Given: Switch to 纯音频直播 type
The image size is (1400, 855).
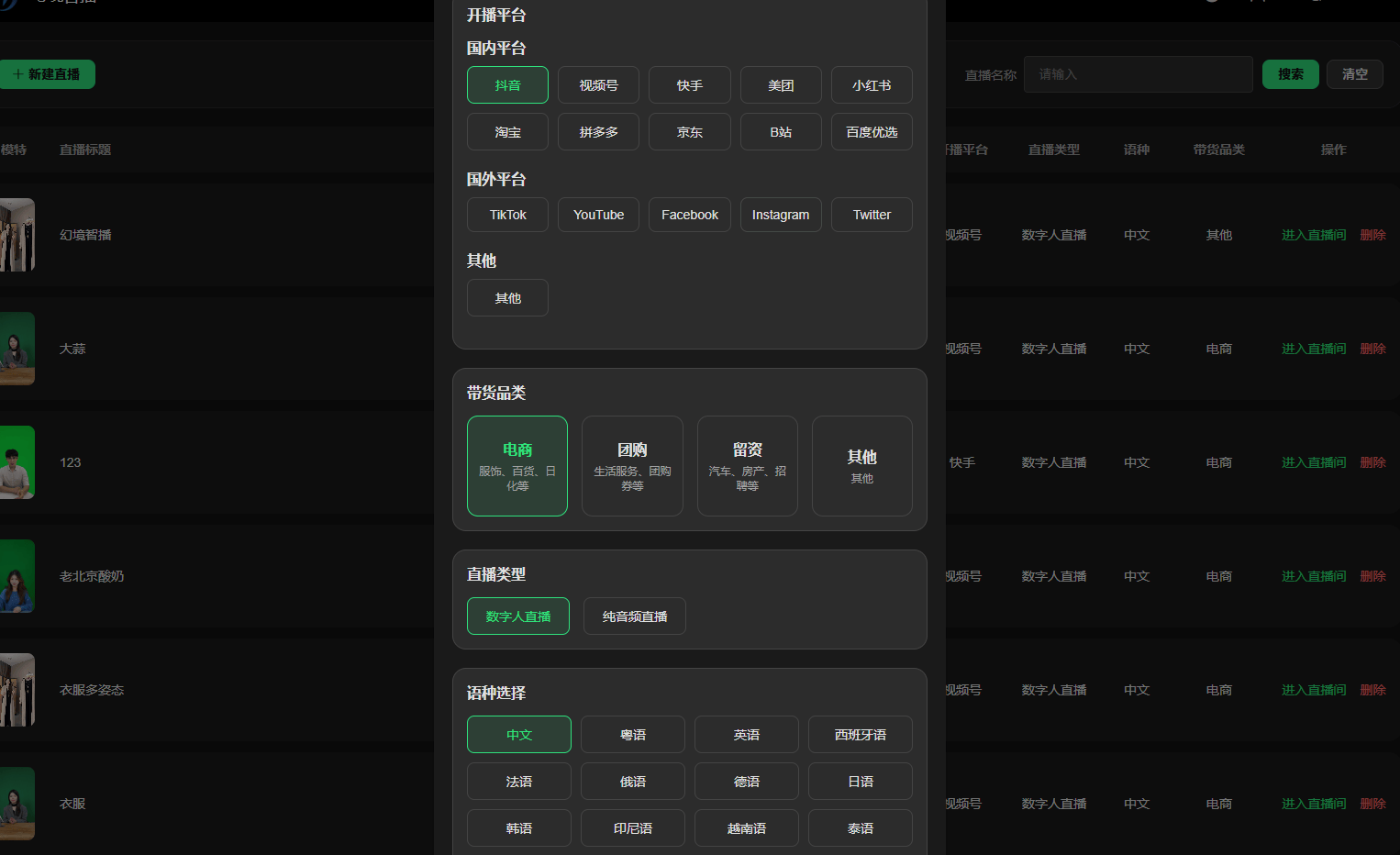Looking at the screenshot, I should [634, 616].
